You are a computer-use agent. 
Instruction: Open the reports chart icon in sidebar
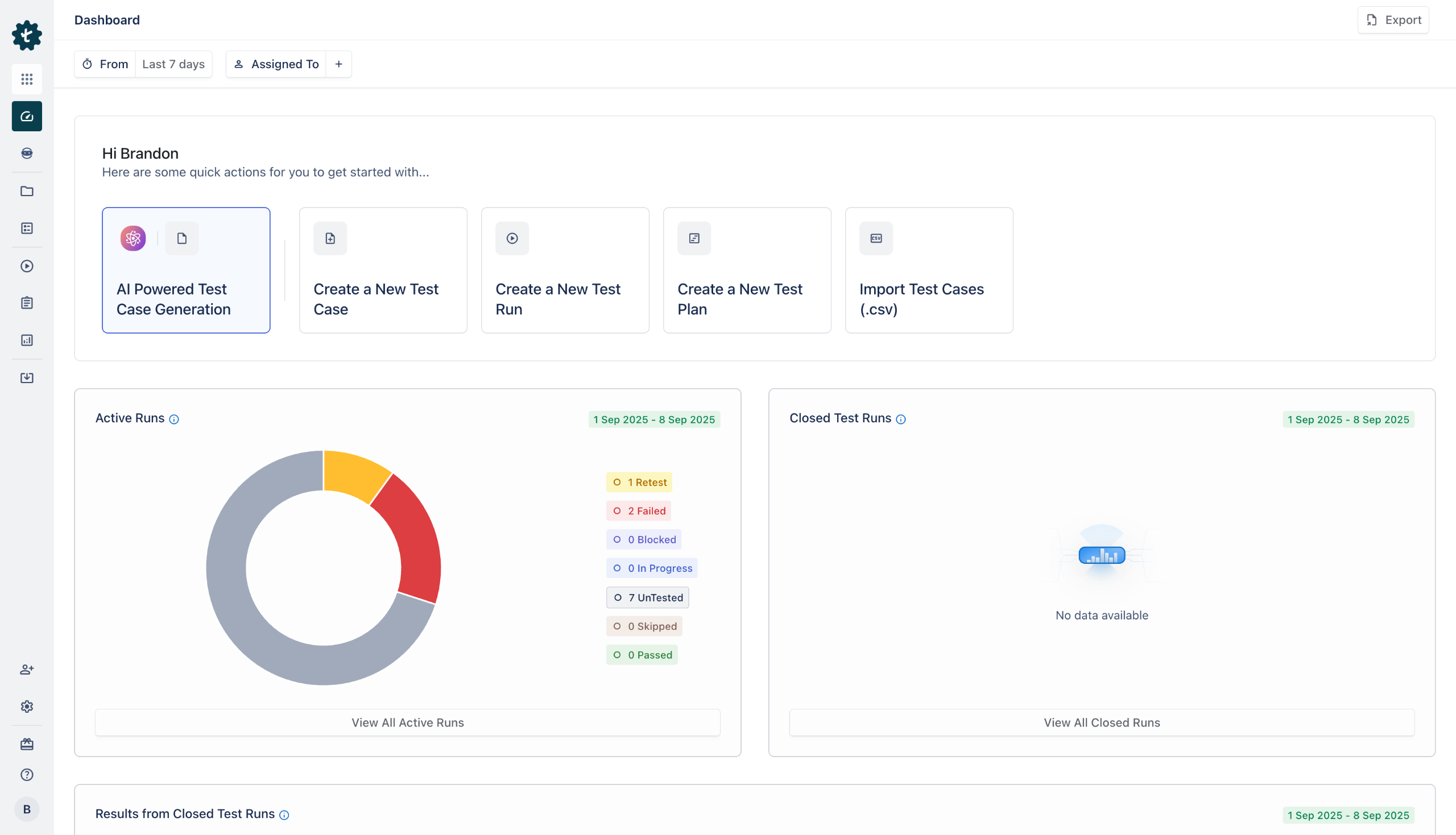coord(27,340)
